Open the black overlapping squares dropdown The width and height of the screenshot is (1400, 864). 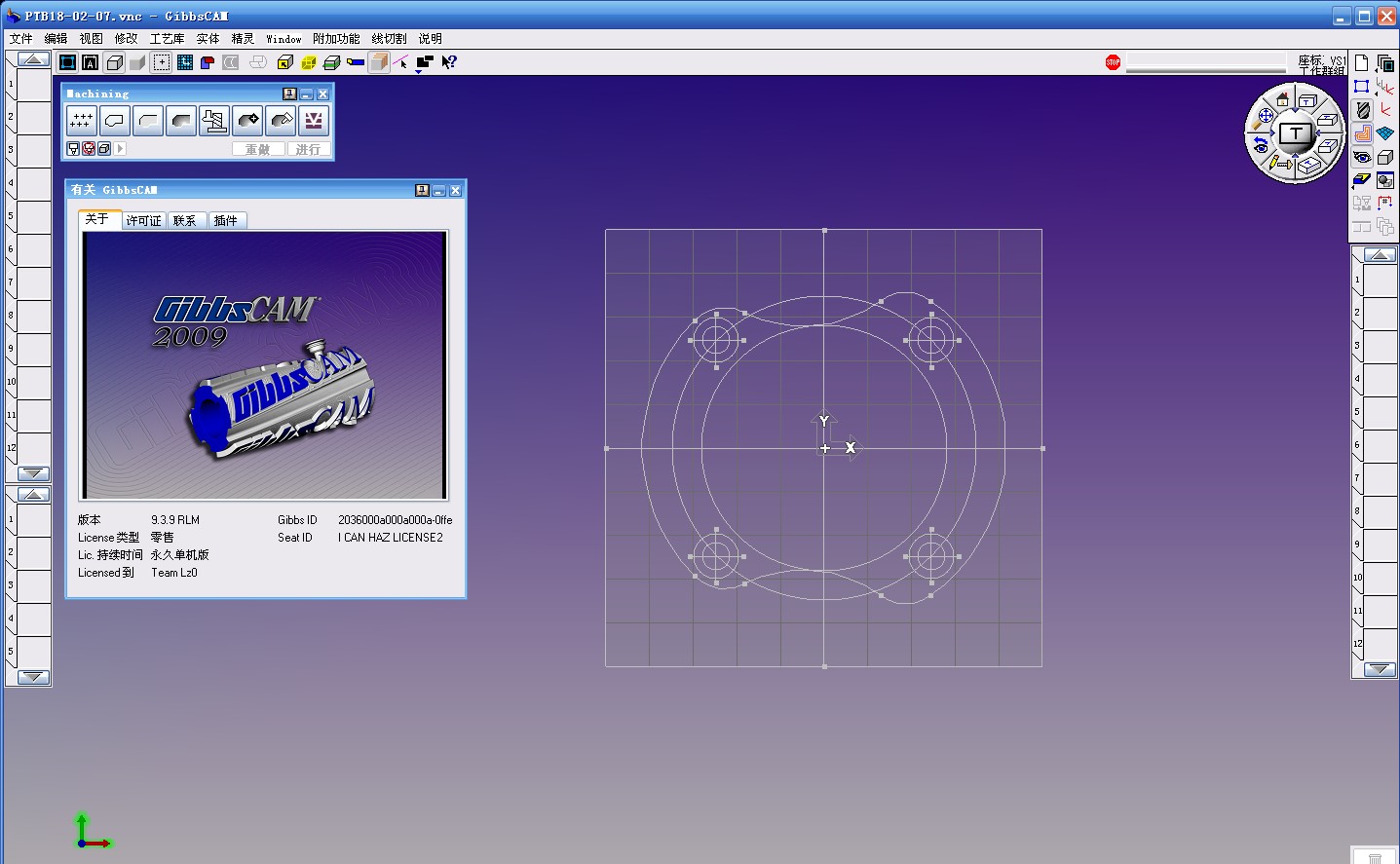click(425, 63)
